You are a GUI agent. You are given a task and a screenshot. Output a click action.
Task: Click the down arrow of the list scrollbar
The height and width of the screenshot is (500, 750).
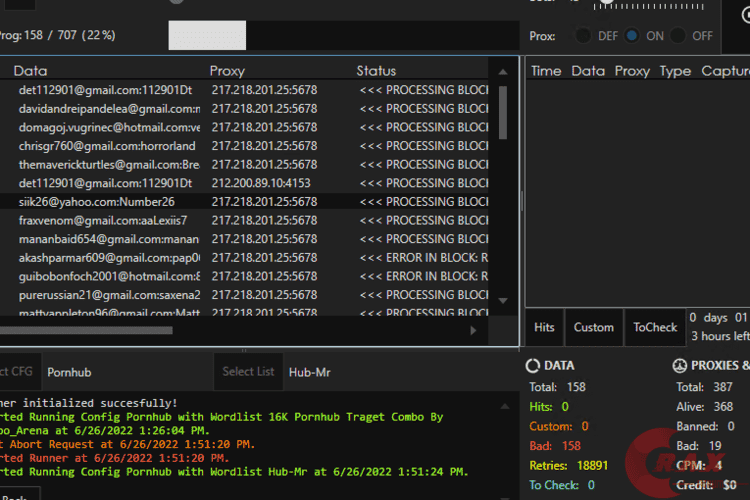coord(502,300)
